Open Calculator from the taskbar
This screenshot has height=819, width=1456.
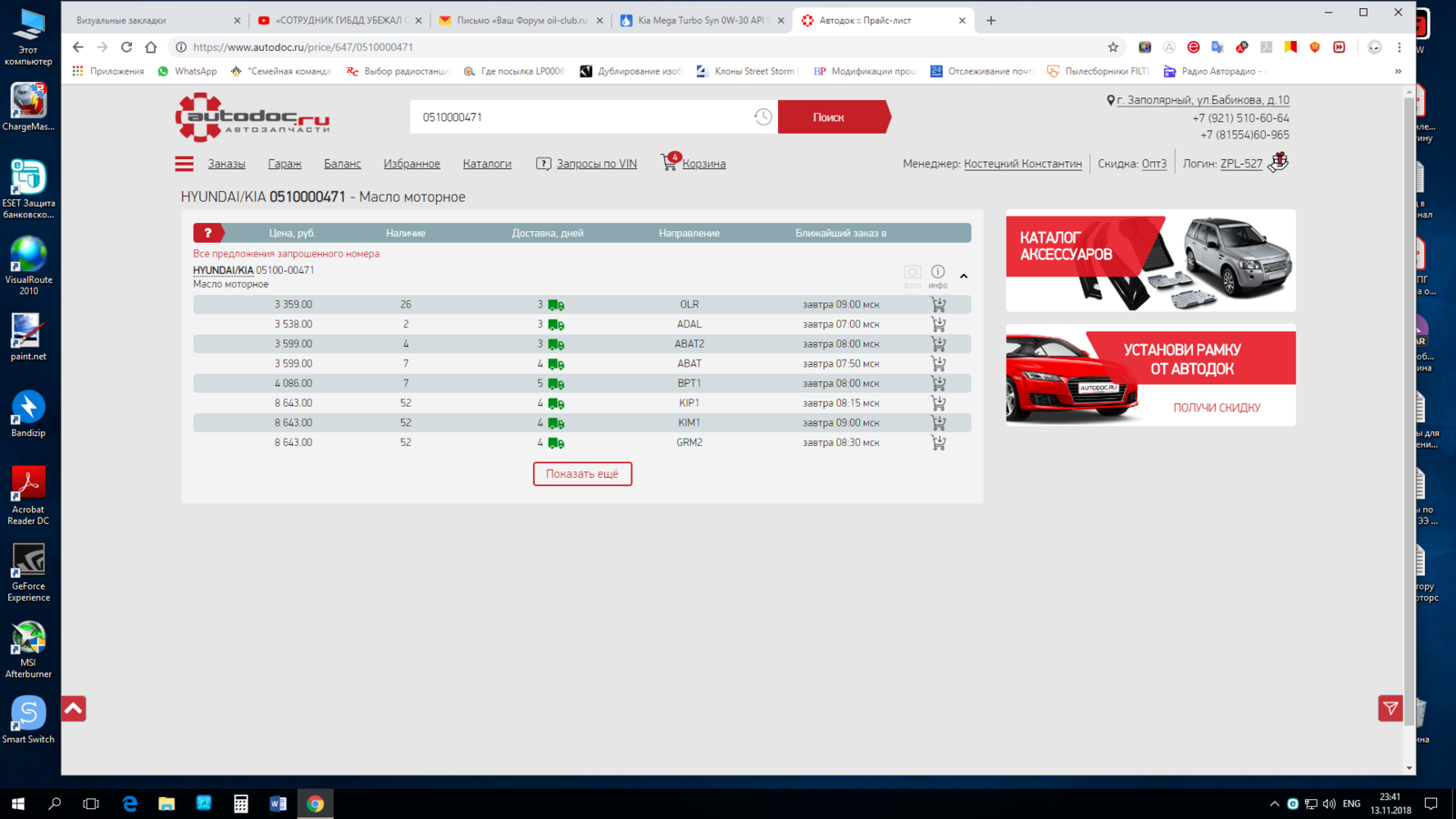pyautogui.click(x=241, y=804)
